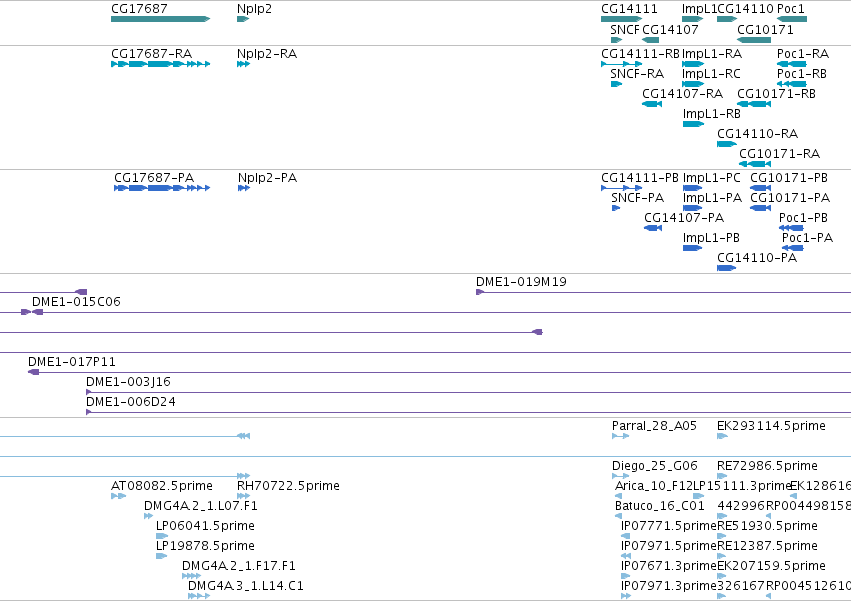The height and width of the screenshot is (601, 851).
Task: Select the RE12387.5prime EST arrow
Action: click(x=722, y=556)
